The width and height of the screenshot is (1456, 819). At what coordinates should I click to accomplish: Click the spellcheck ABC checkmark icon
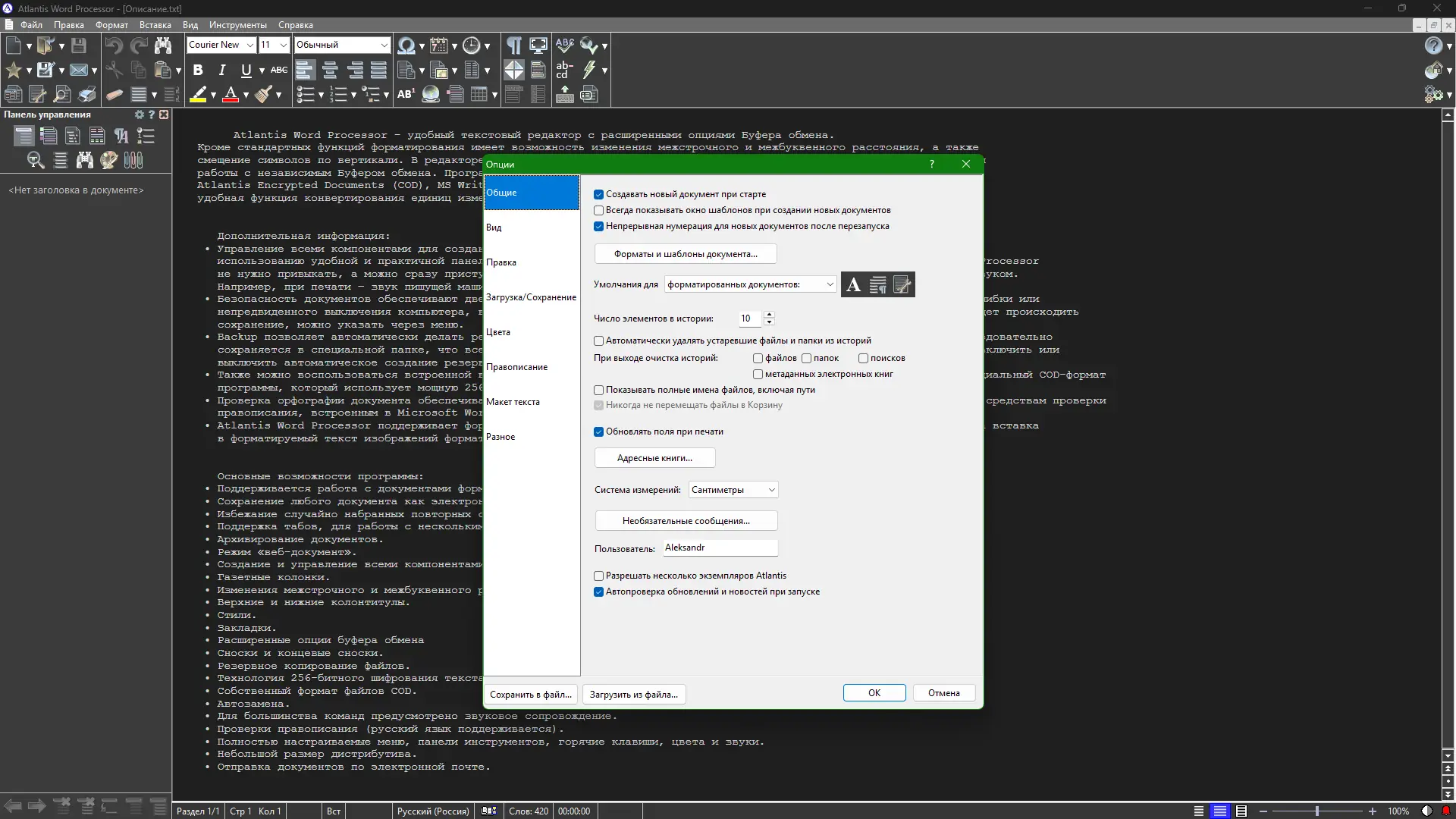(x=564, y=45)
